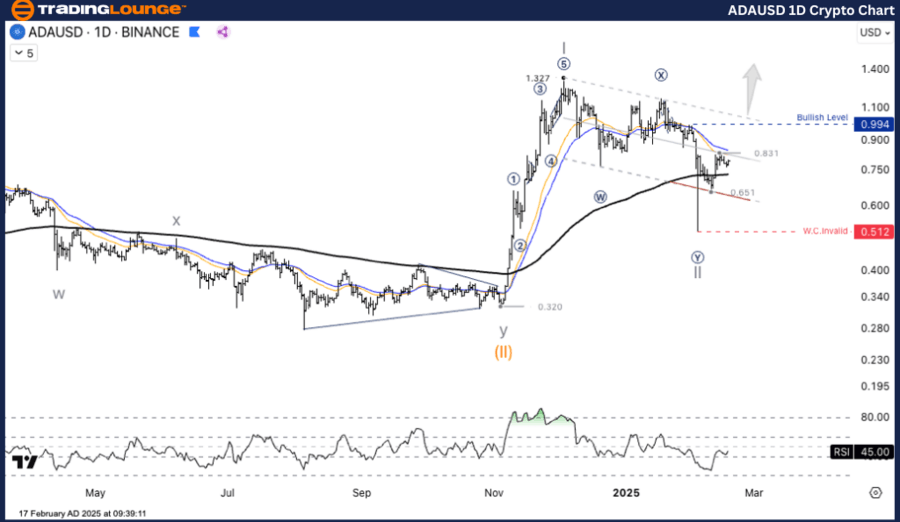The image size is (900, 522).
Task: Click the ADAUSD · 1D · BINANCE symbol title
Action: click(103, 32)
